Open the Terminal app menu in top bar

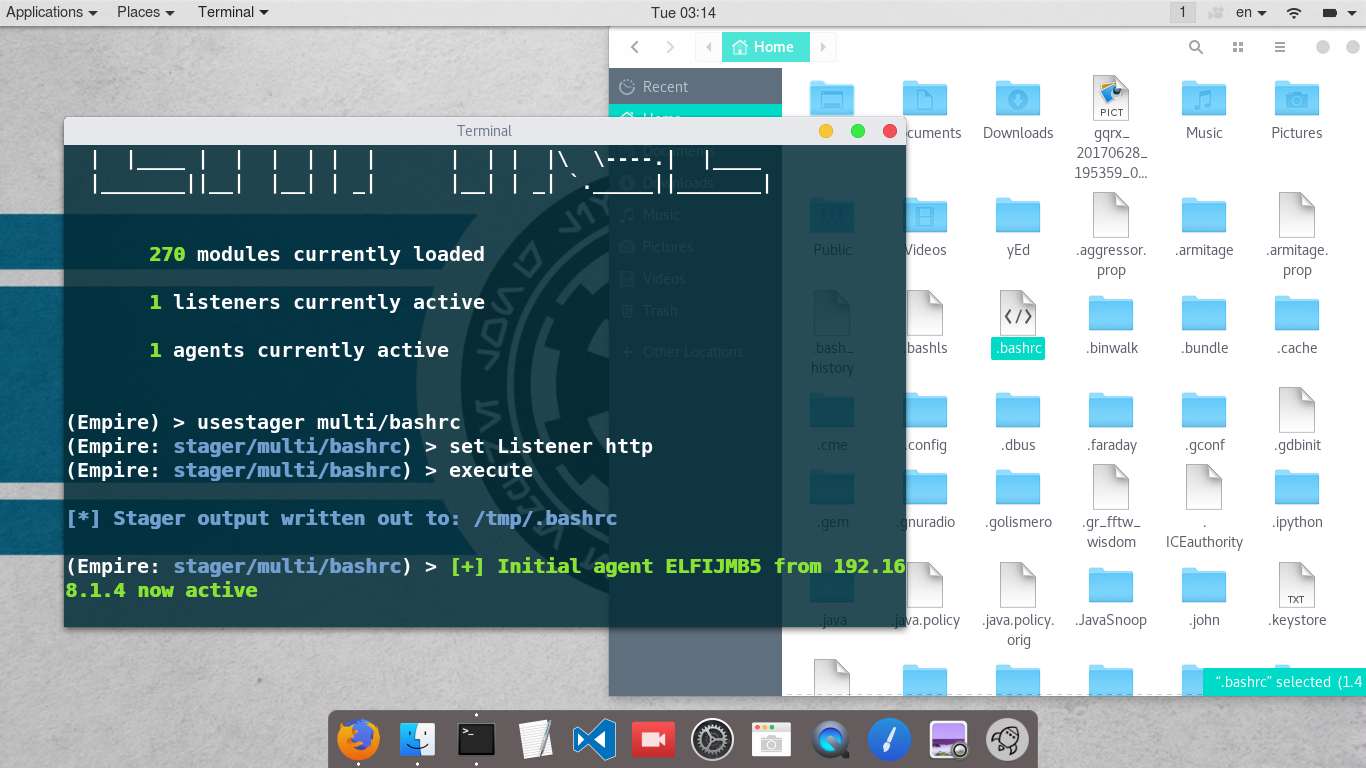(233, 12)
